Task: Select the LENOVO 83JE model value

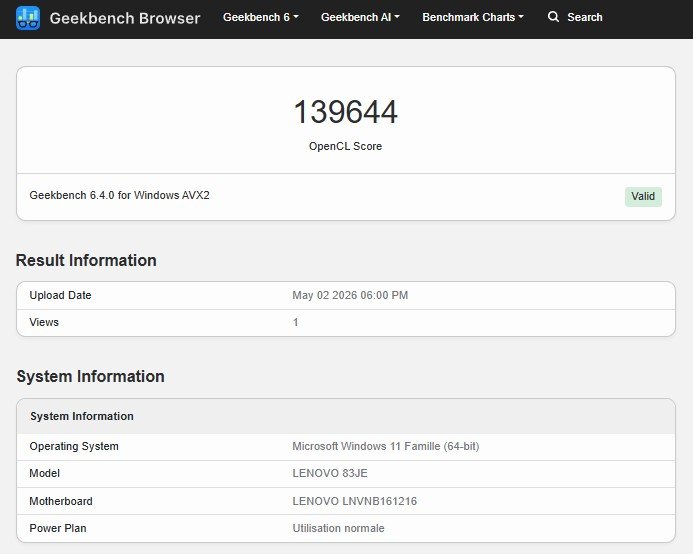Action: 330,474
